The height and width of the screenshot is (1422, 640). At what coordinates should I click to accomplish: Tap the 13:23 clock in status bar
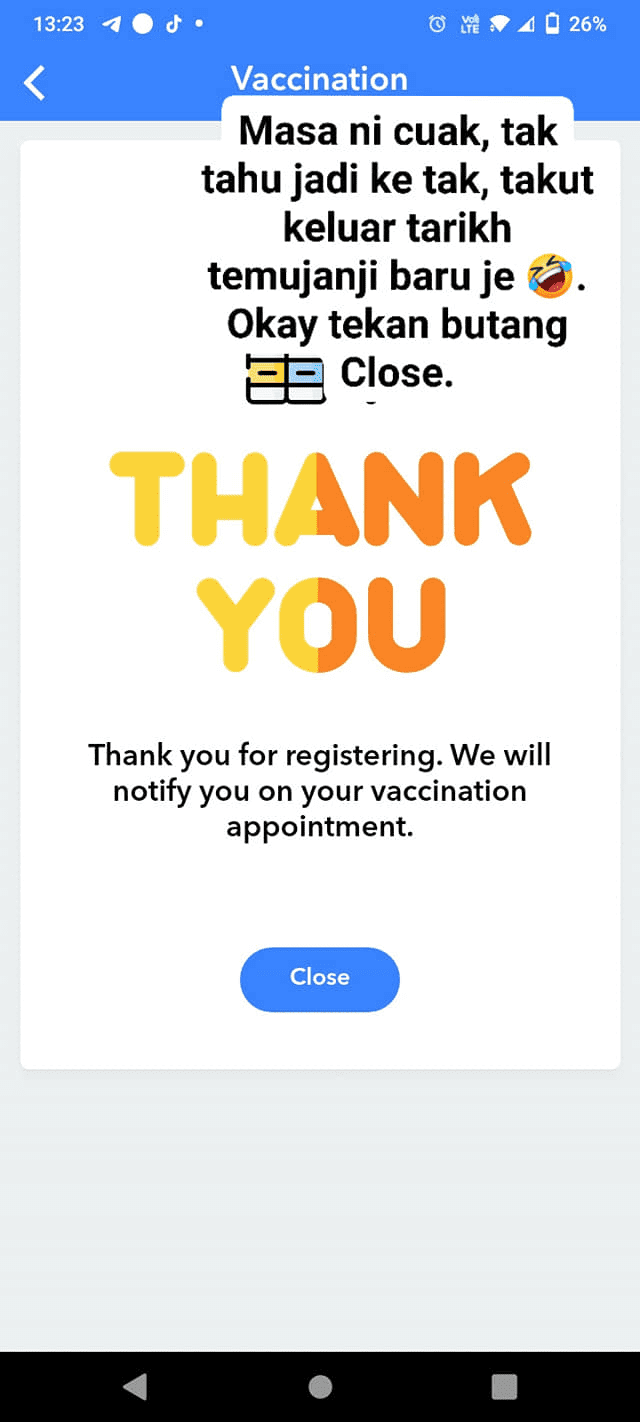(58, 25)
